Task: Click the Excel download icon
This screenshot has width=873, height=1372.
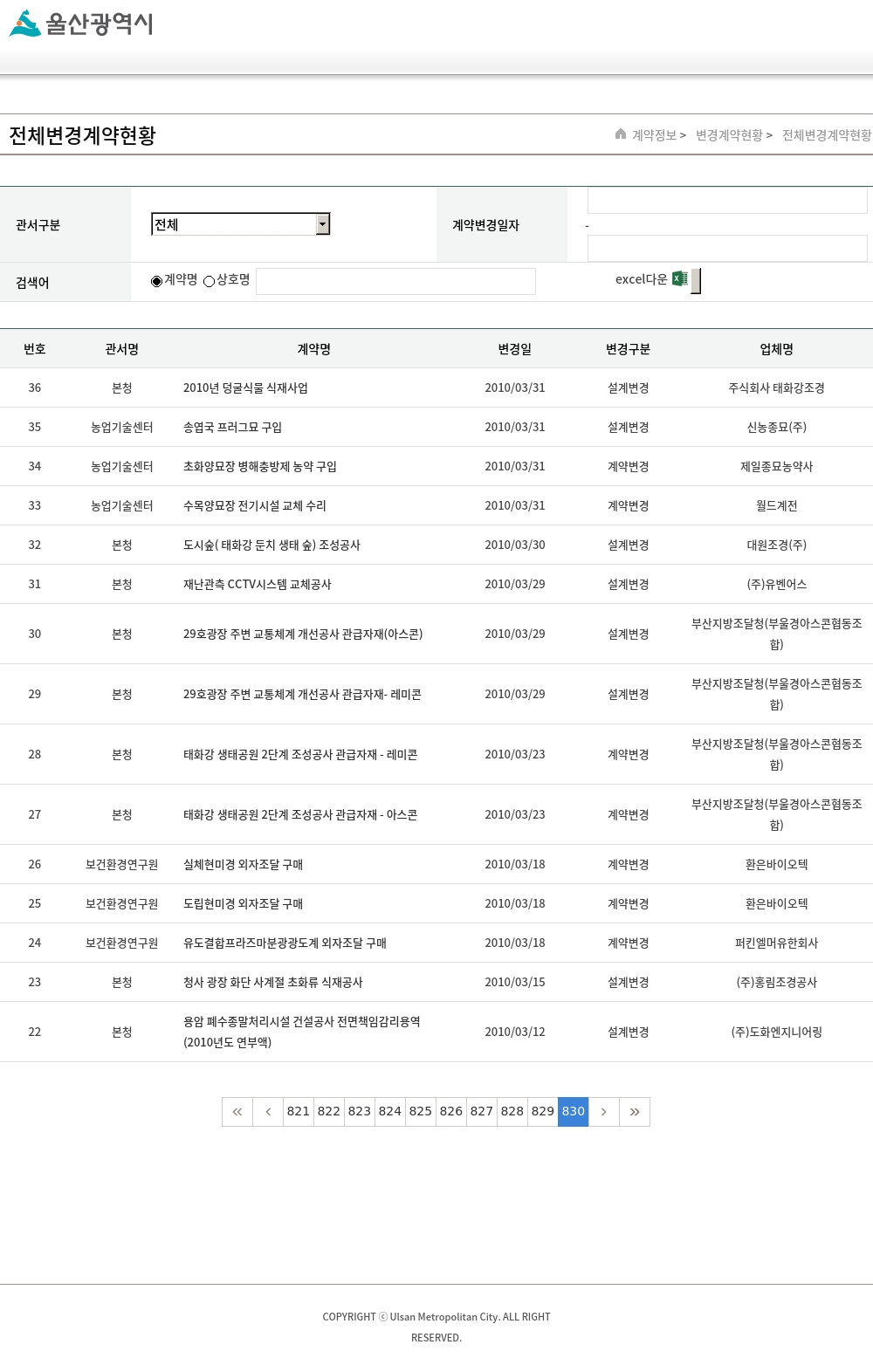Action: [680, 279]
